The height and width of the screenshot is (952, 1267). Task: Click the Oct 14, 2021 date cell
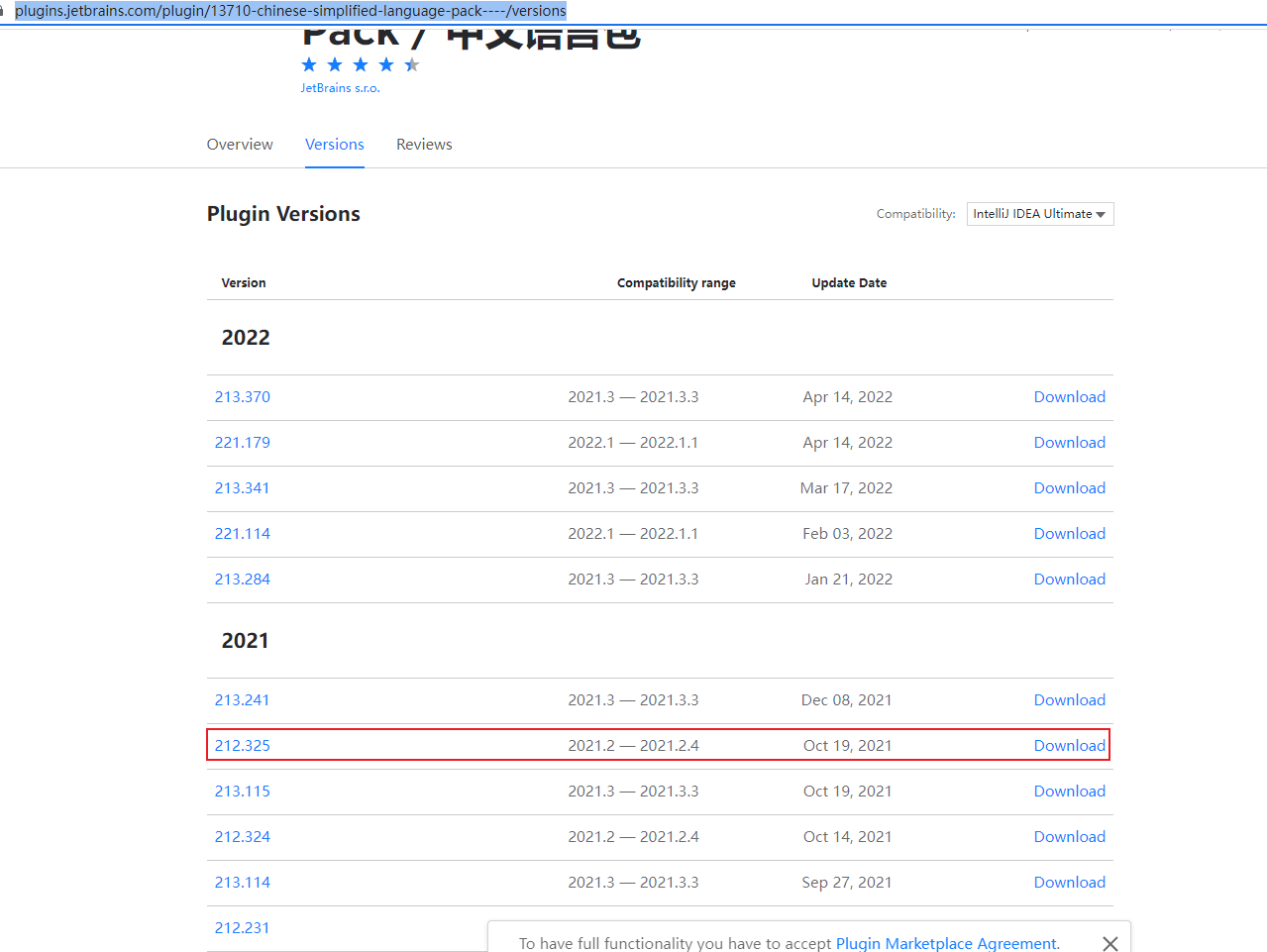(848, 837)
